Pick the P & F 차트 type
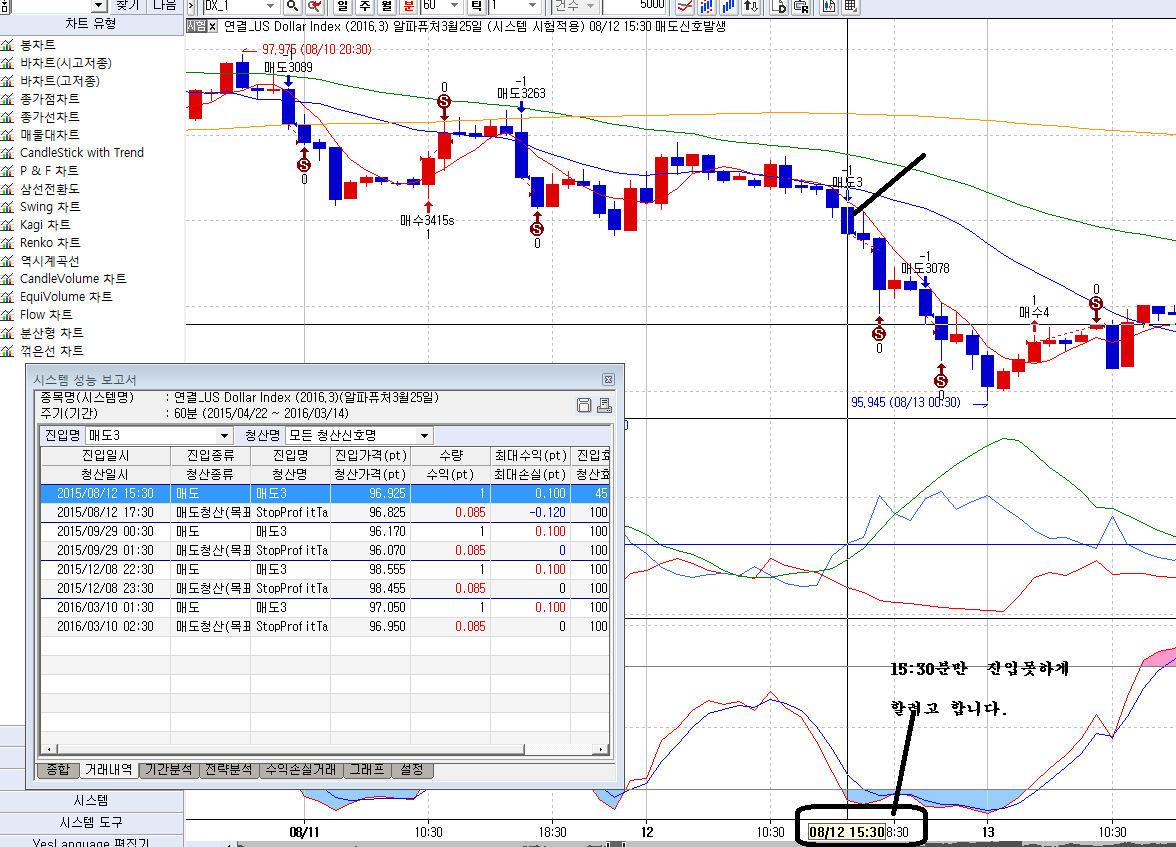The width and height of the screenshot is (1176, 847). click(49, 171)
